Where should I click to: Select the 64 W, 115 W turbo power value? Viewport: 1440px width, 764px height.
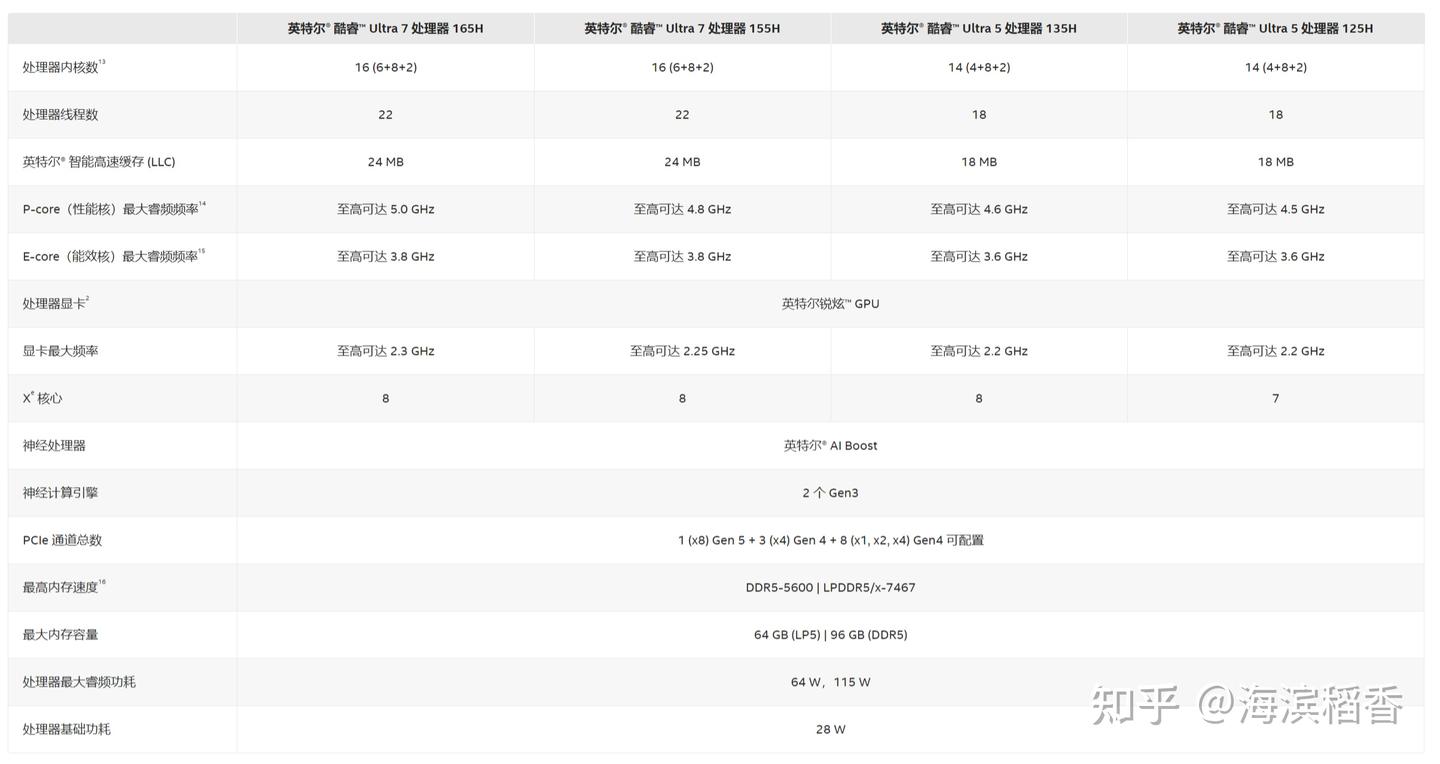(x=830, y=682)
